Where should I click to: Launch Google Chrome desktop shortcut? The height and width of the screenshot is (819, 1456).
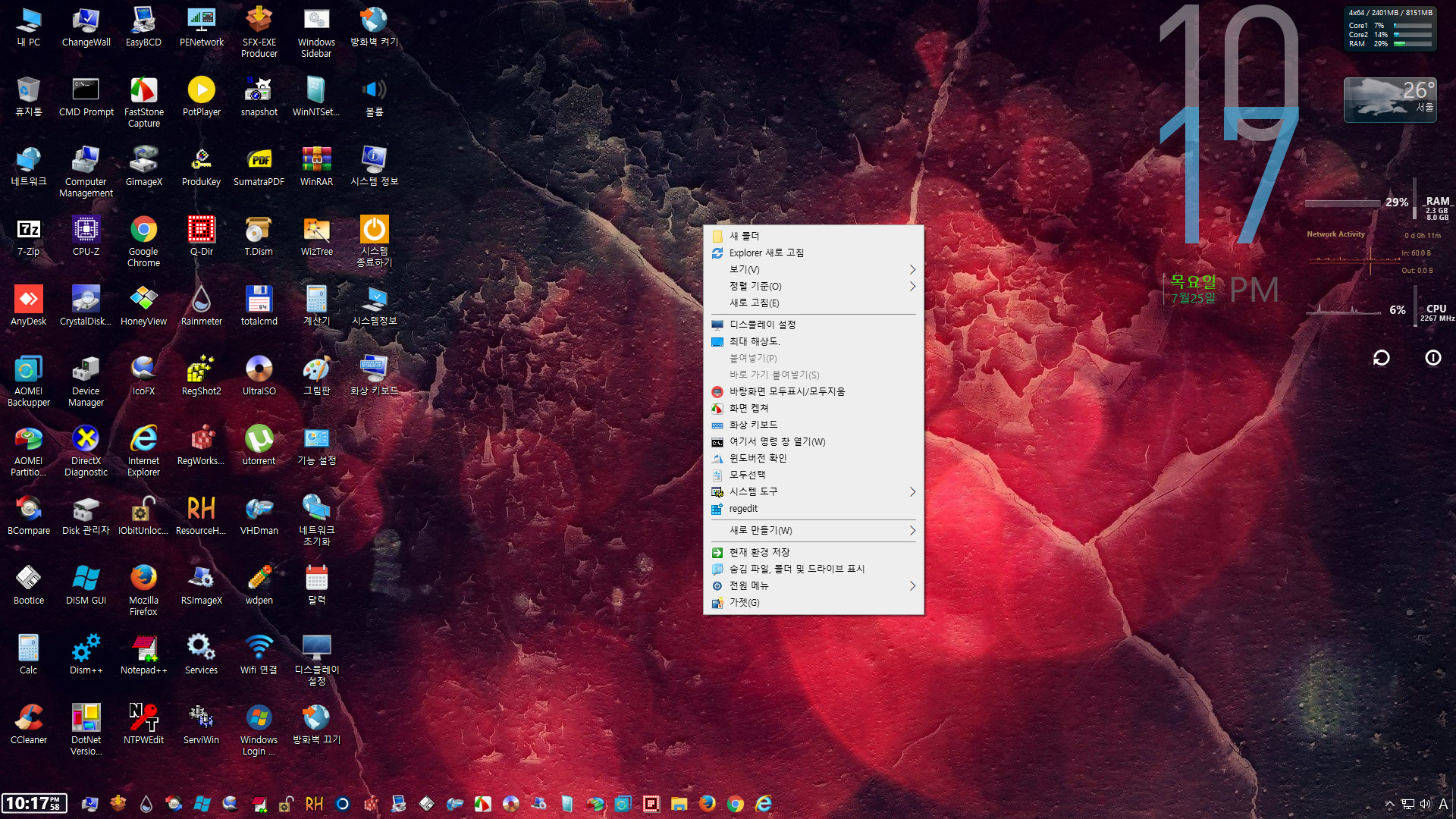[x=143, y=242]
